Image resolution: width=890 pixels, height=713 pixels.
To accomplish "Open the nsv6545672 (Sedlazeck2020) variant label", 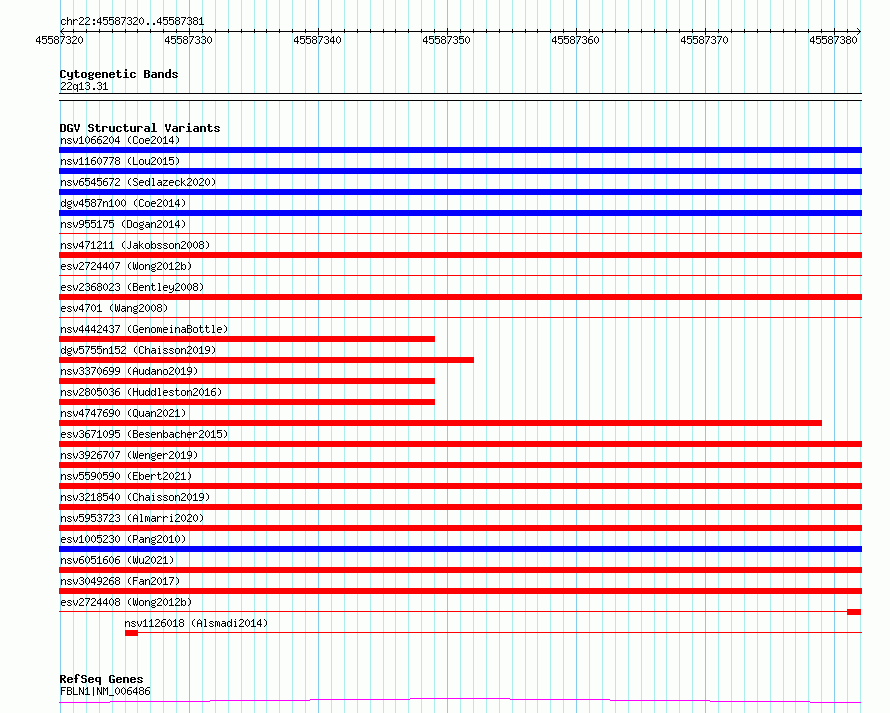I will [138, 182].
